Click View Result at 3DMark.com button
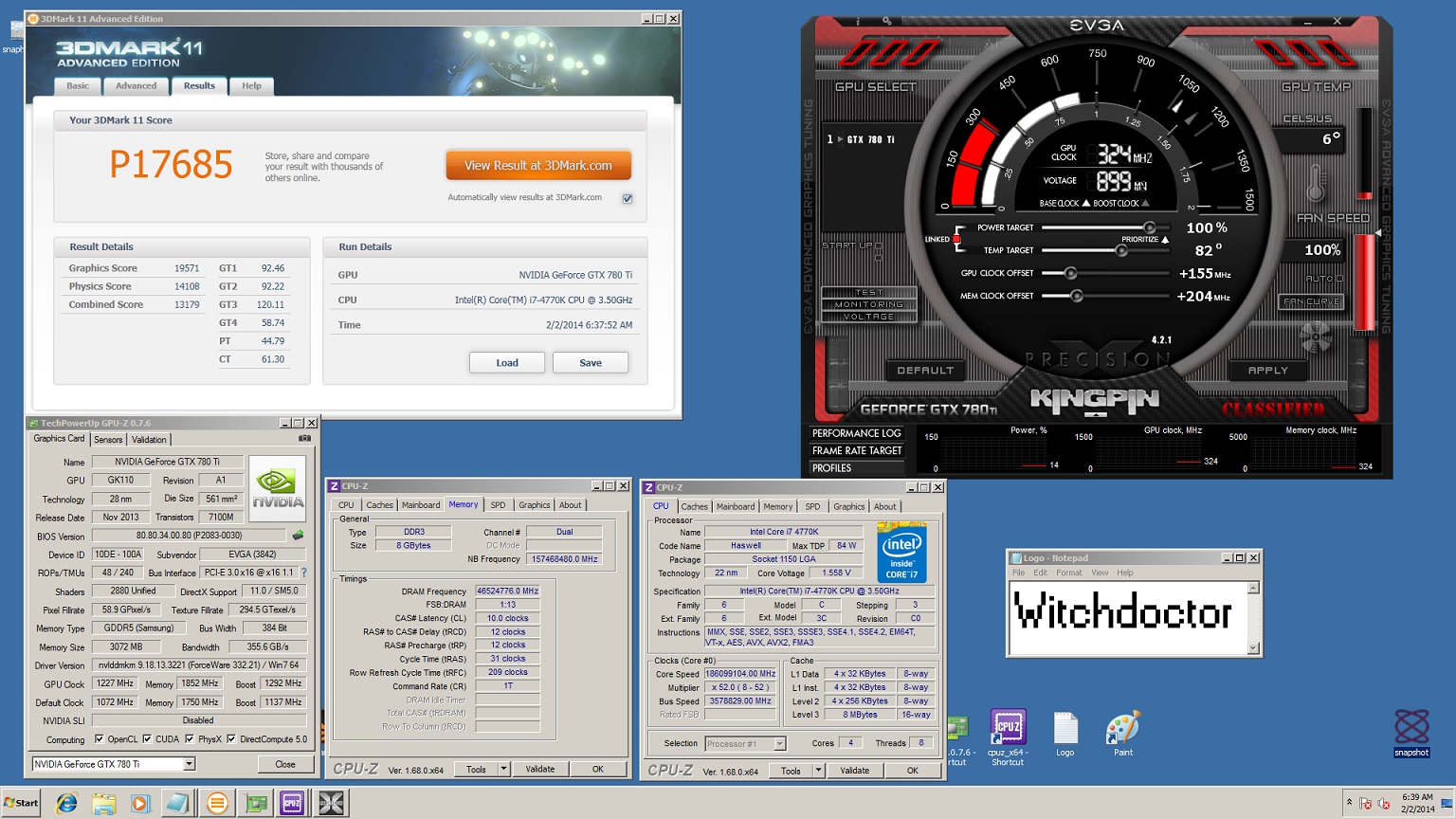Screen dimensions: 1456x819 pyautogui.click(x=538, y=166)
